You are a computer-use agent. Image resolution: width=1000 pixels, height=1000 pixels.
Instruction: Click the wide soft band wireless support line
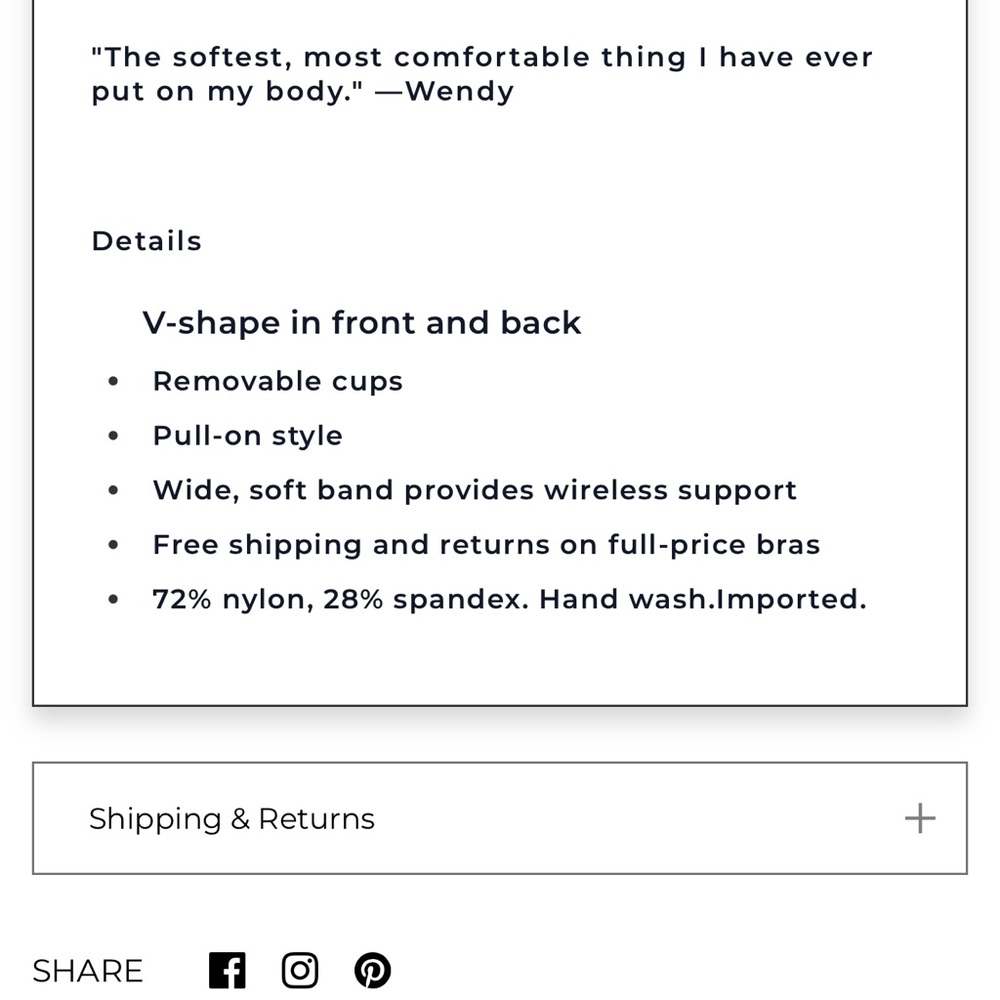[x=474, y=490]
